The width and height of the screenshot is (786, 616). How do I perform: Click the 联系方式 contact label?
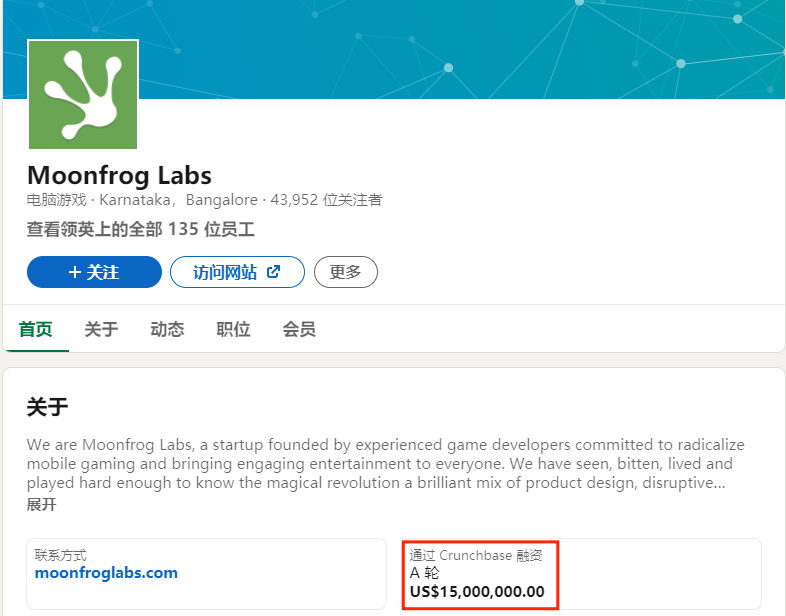point(61,555)
